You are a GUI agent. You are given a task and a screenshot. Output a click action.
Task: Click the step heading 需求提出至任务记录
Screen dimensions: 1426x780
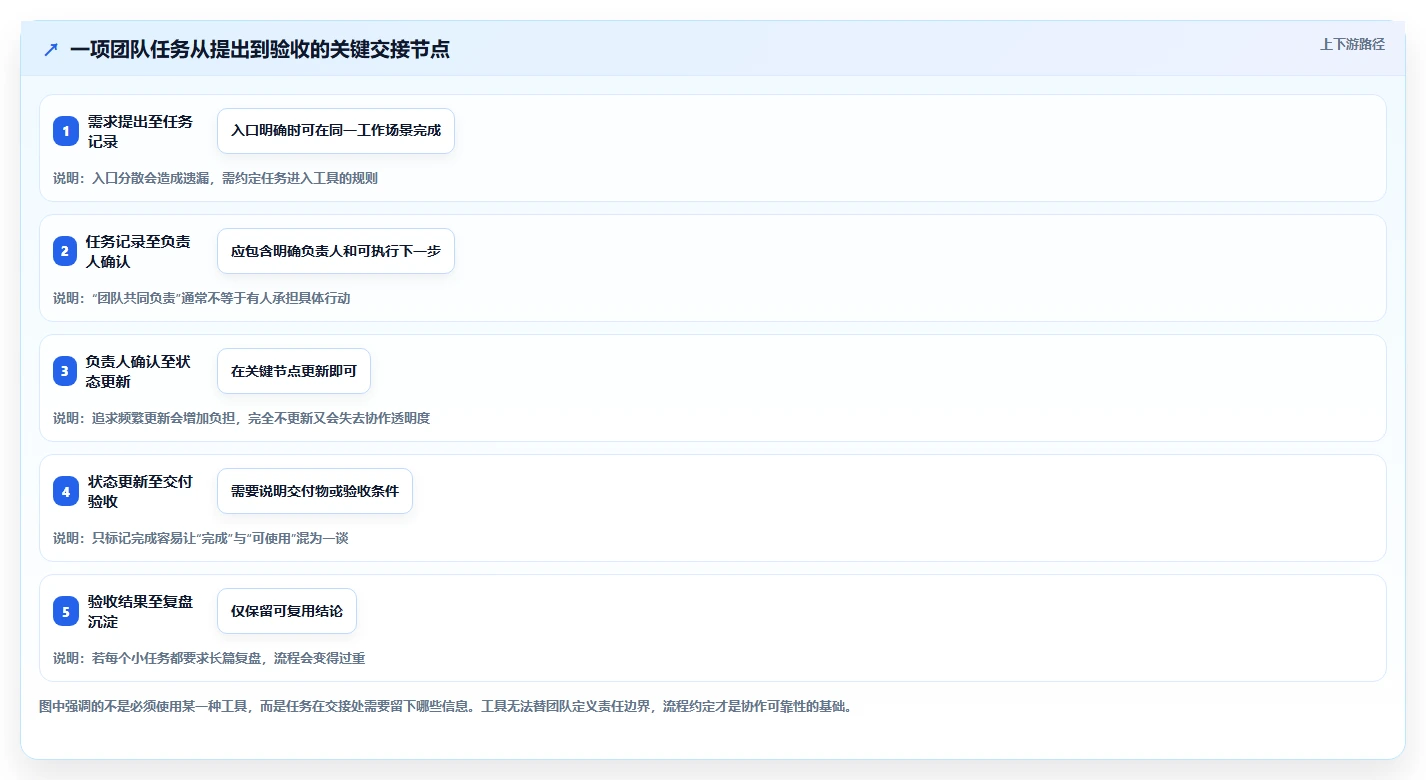(141, 131)
